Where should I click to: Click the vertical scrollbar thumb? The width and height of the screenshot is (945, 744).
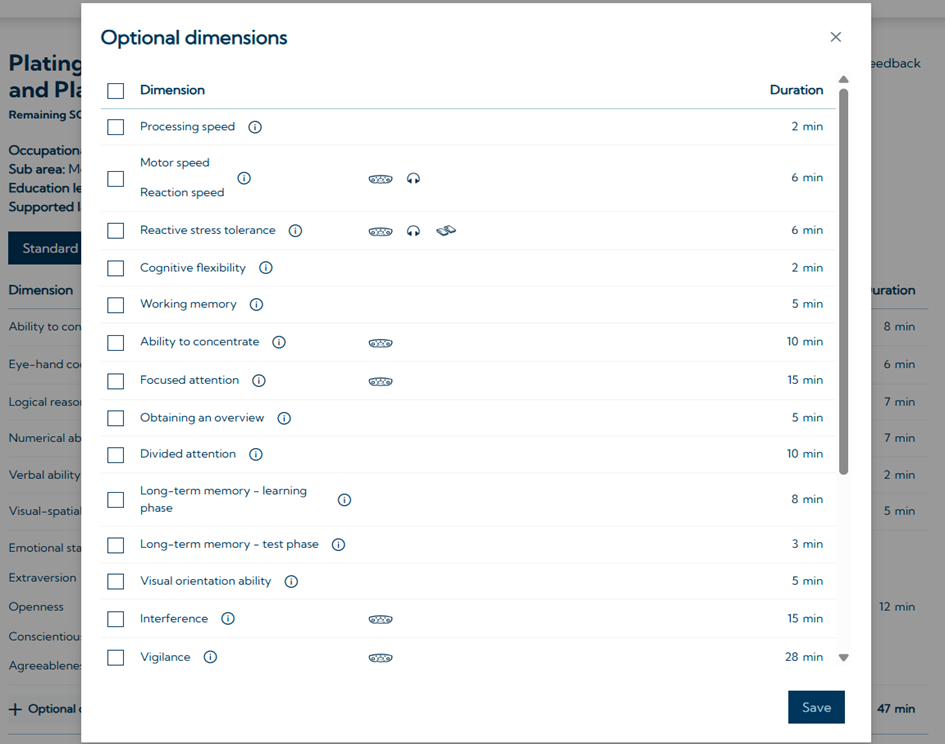click(843, 280)
